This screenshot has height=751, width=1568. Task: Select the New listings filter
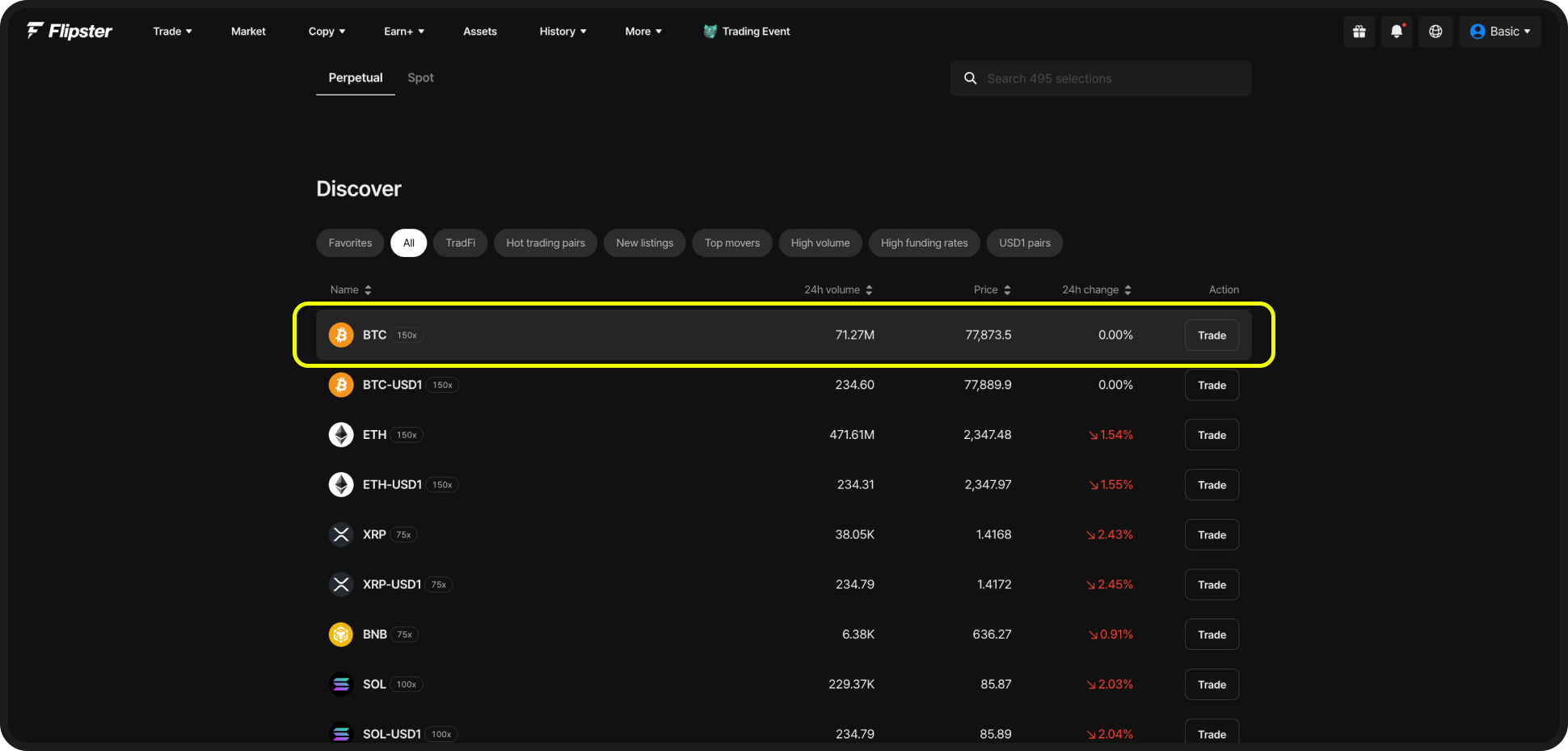click(x=645, y=243)
